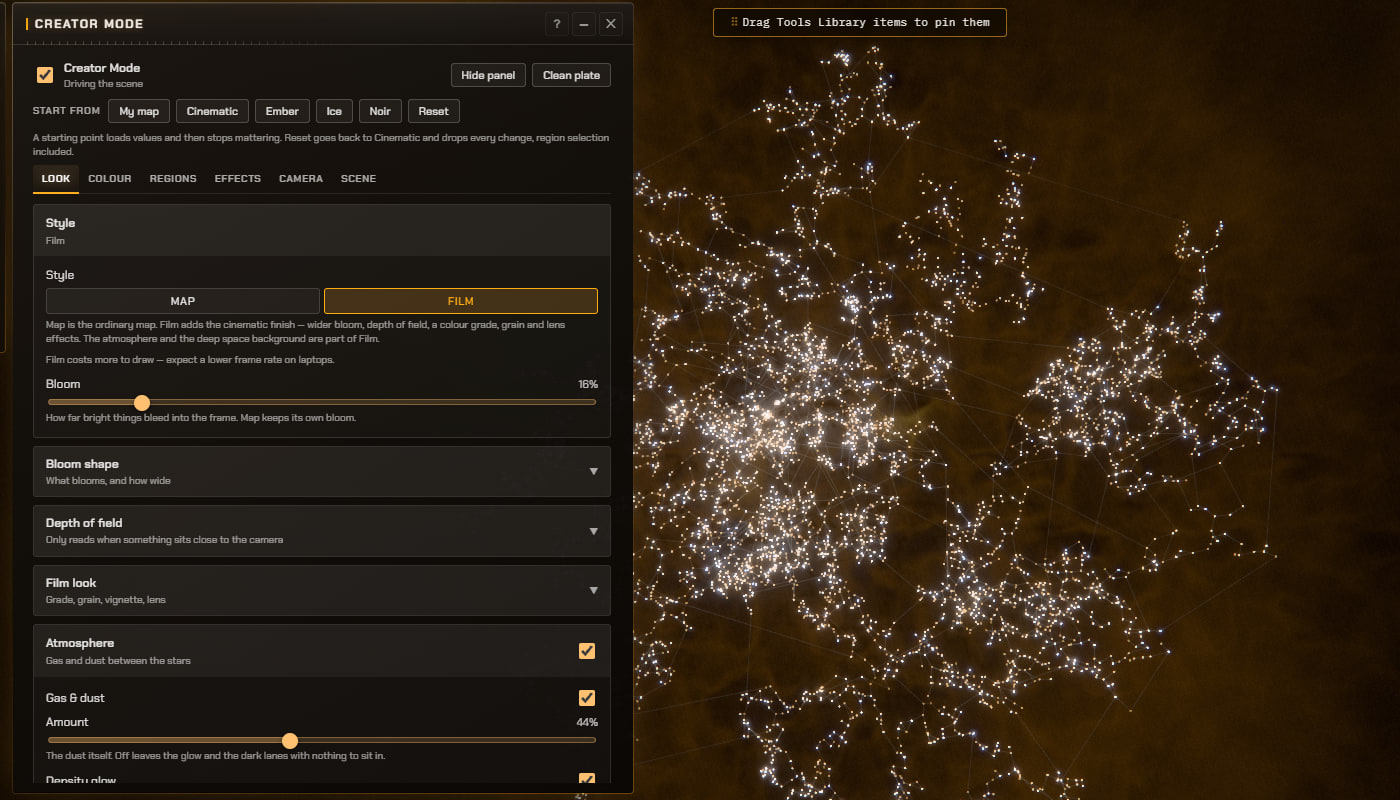Disable the Atmosphere checkbox
Screen dimensions: 1400x800
[x=587, y=651]
